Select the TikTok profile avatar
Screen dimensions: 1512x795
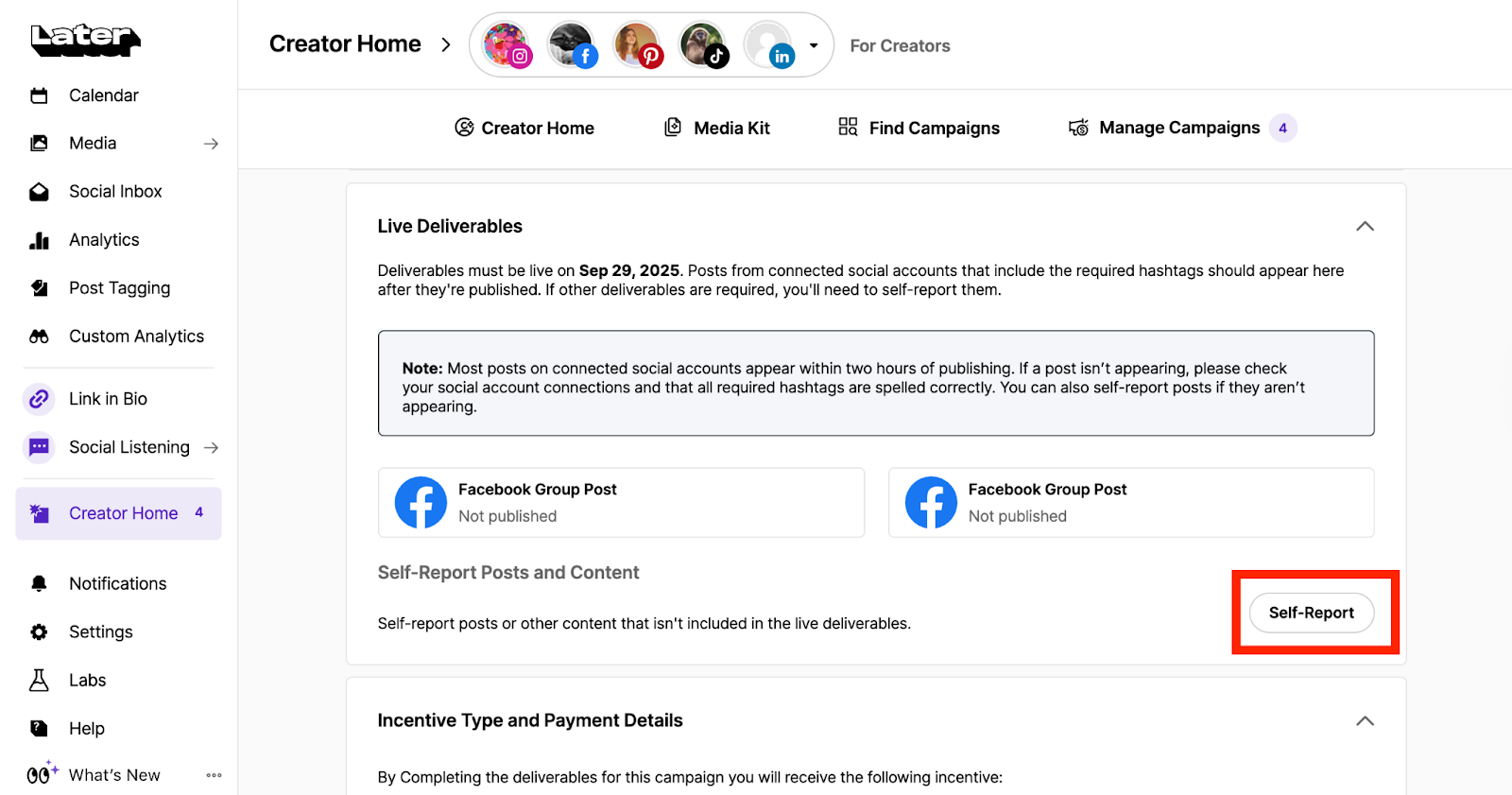(x=702, y=44)
